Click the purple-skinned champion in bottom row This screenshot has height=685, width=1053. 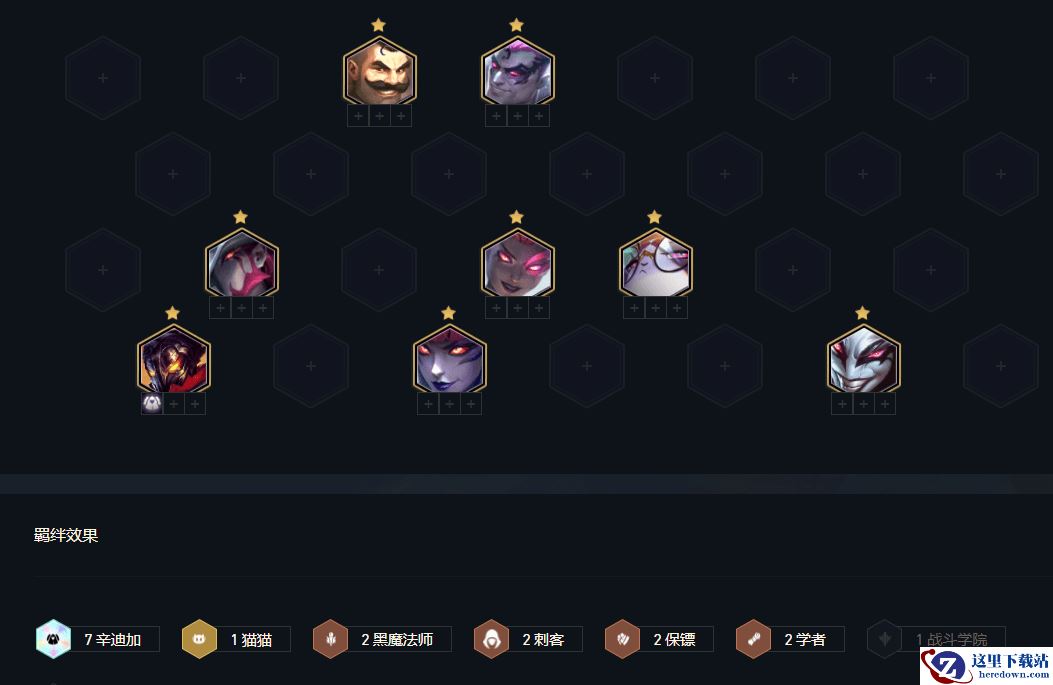450,358
